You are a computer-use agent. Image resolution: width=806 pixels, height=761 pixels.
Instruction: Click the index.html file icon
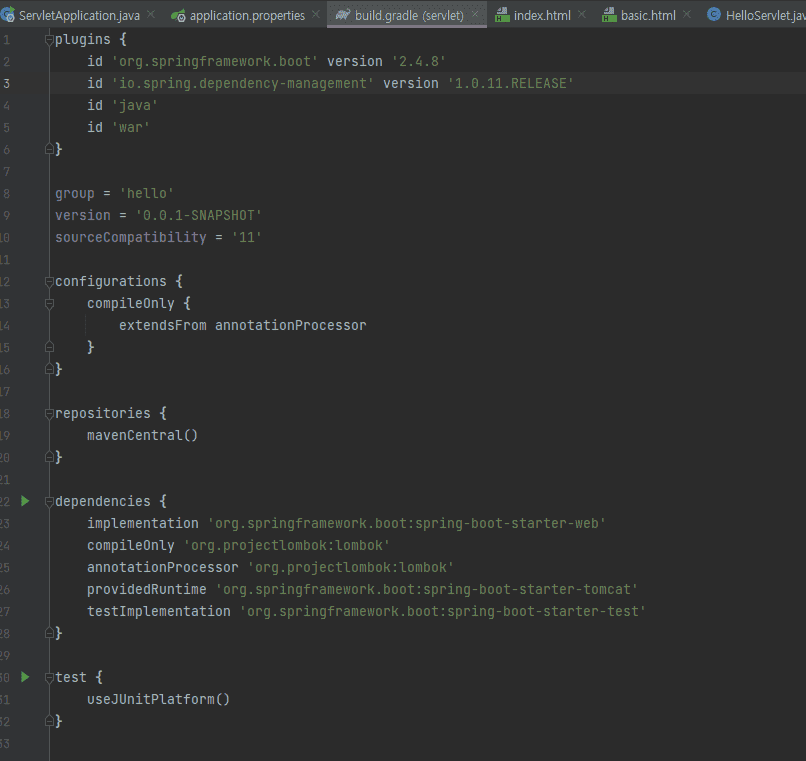(502, 15)
